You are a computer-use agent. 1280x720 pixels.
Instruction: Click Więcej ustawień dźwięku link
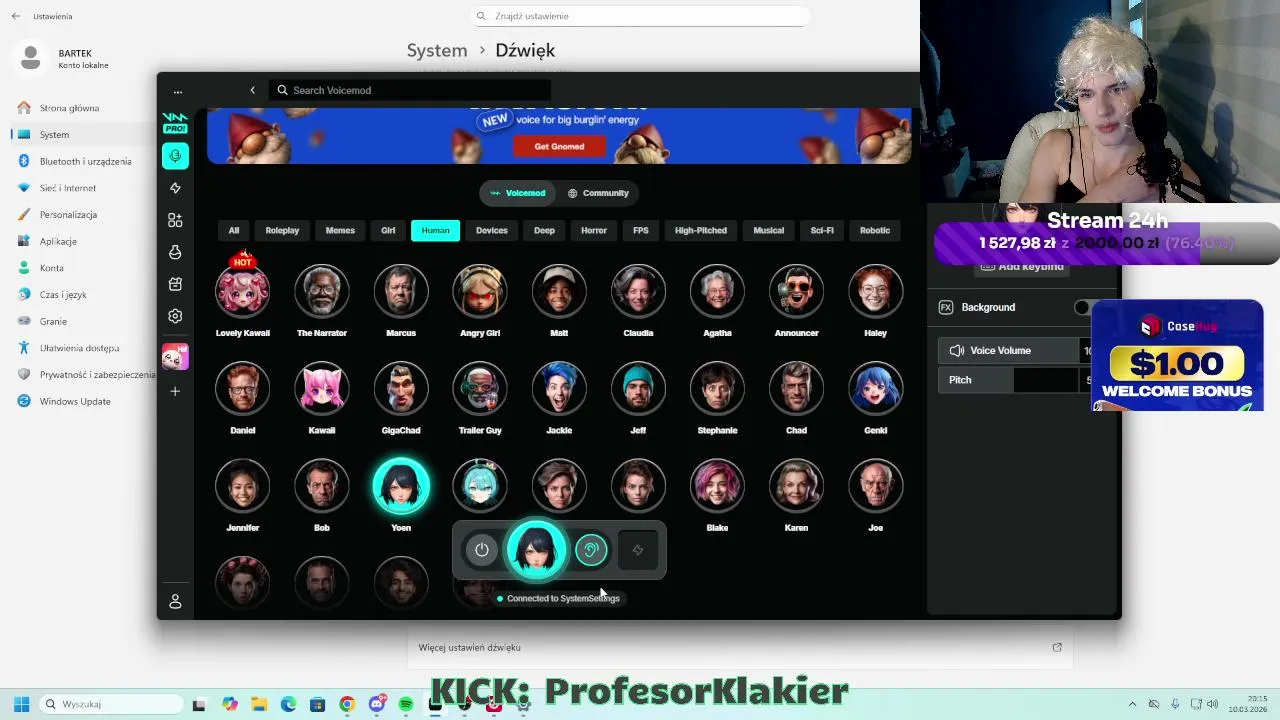(x=469, y=647)
